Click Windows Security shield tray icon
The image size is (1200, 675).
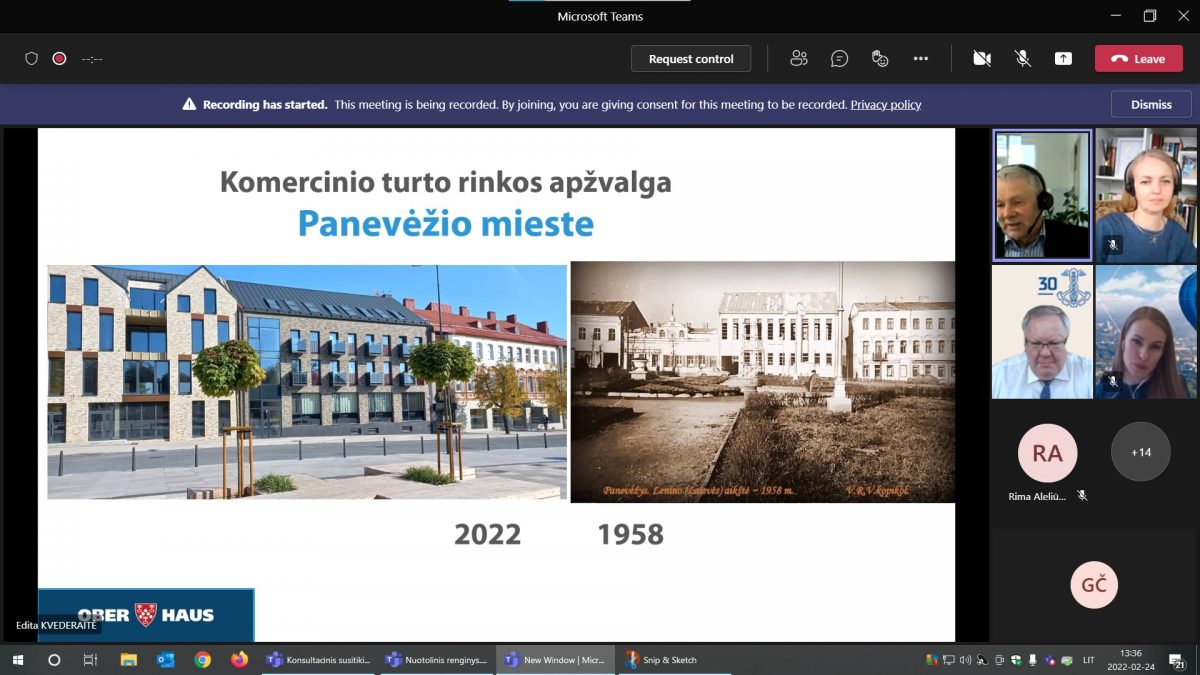[x=1016, y=660]
